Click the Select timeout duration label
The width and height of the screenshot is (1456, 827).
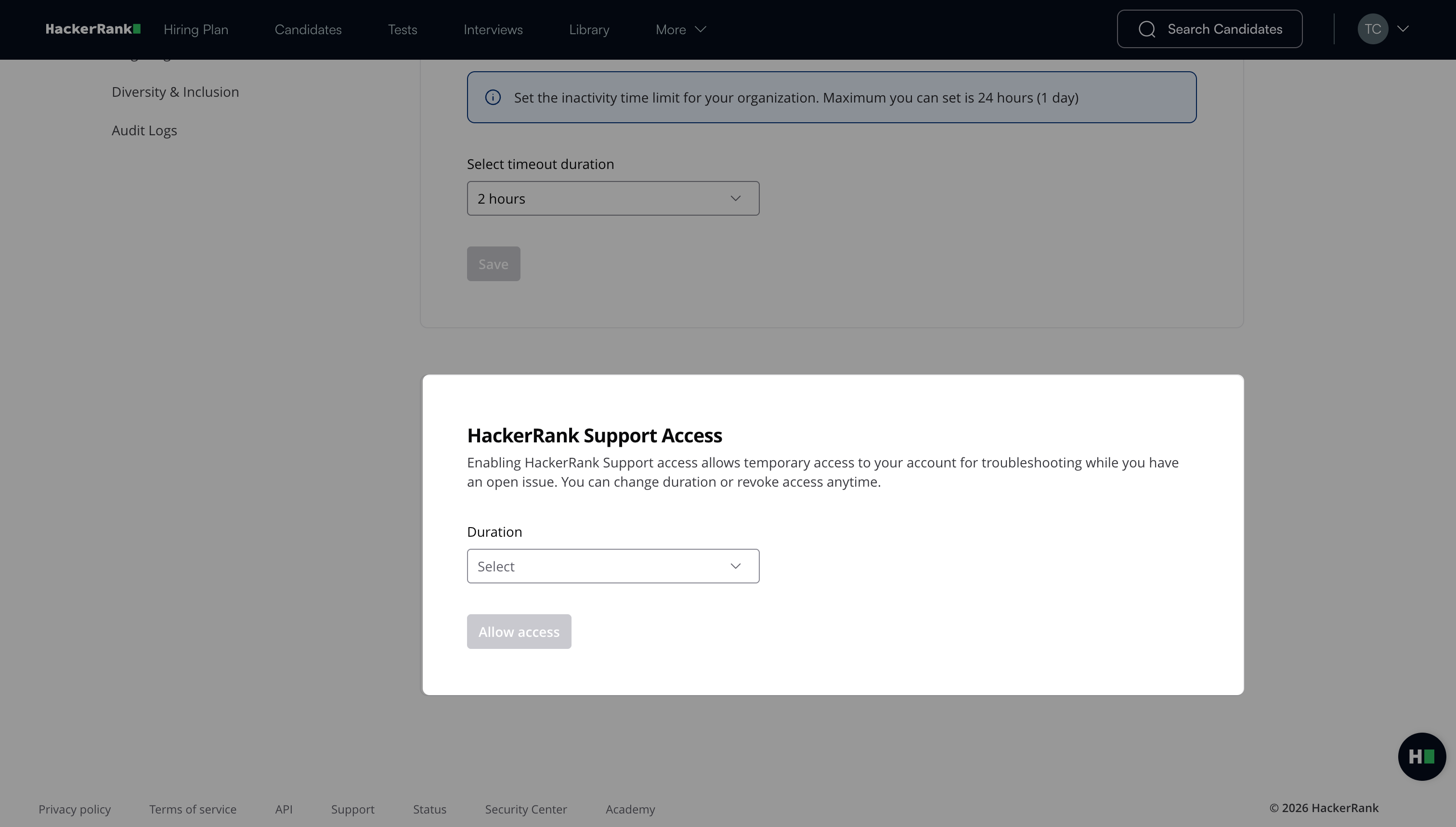(x=540, y=164)
